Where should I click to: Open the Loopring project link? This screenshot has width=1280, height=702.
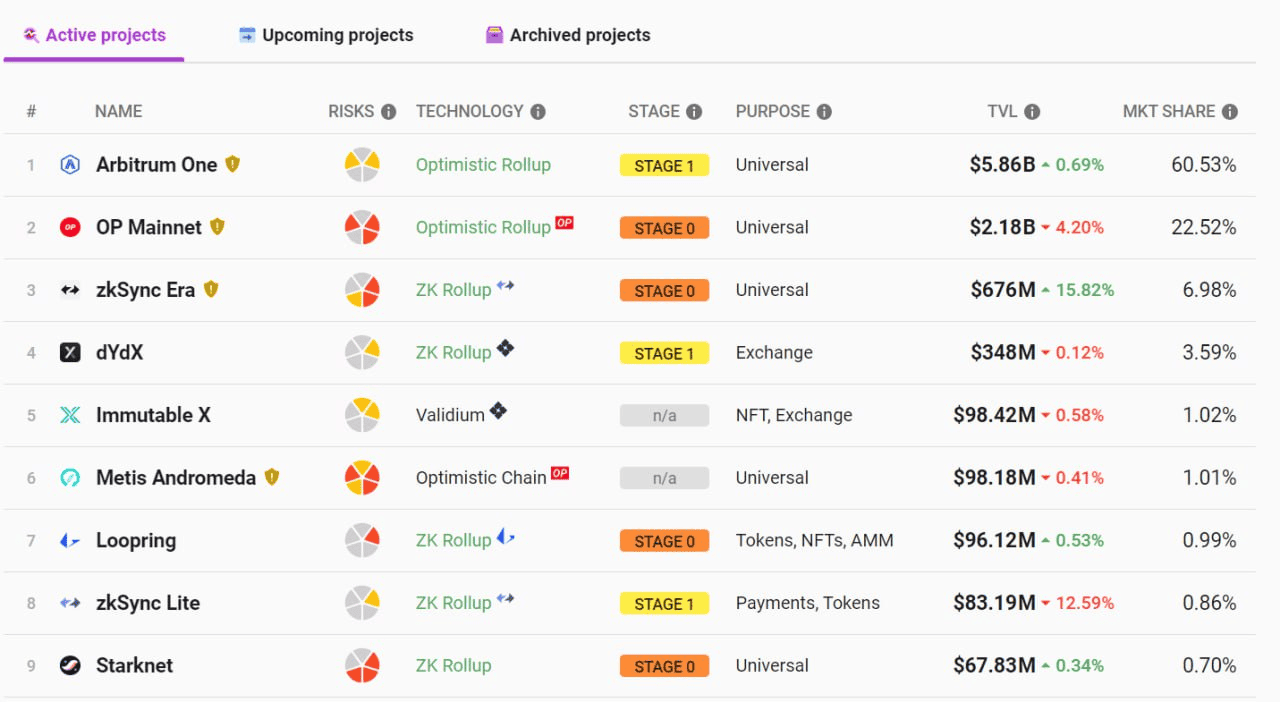tap(136, 541)
